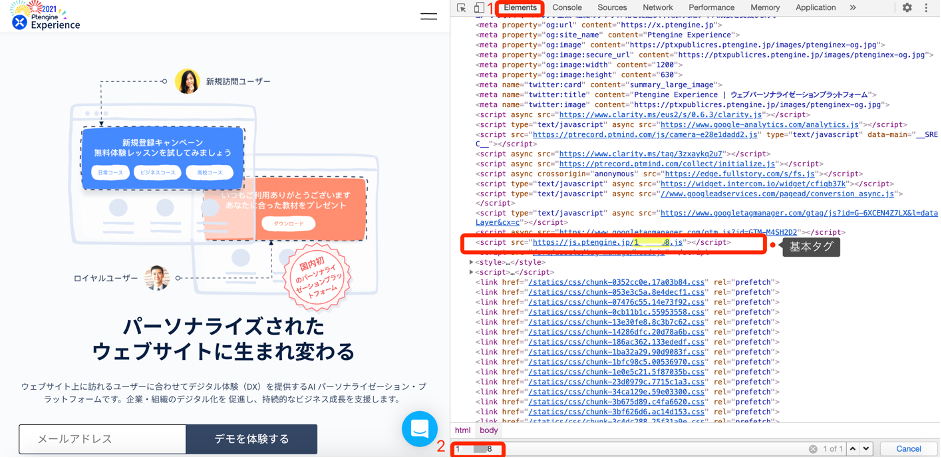Go to previous search result arrow
The height and width of the screenshot is (458, 941).
[852, 448]
